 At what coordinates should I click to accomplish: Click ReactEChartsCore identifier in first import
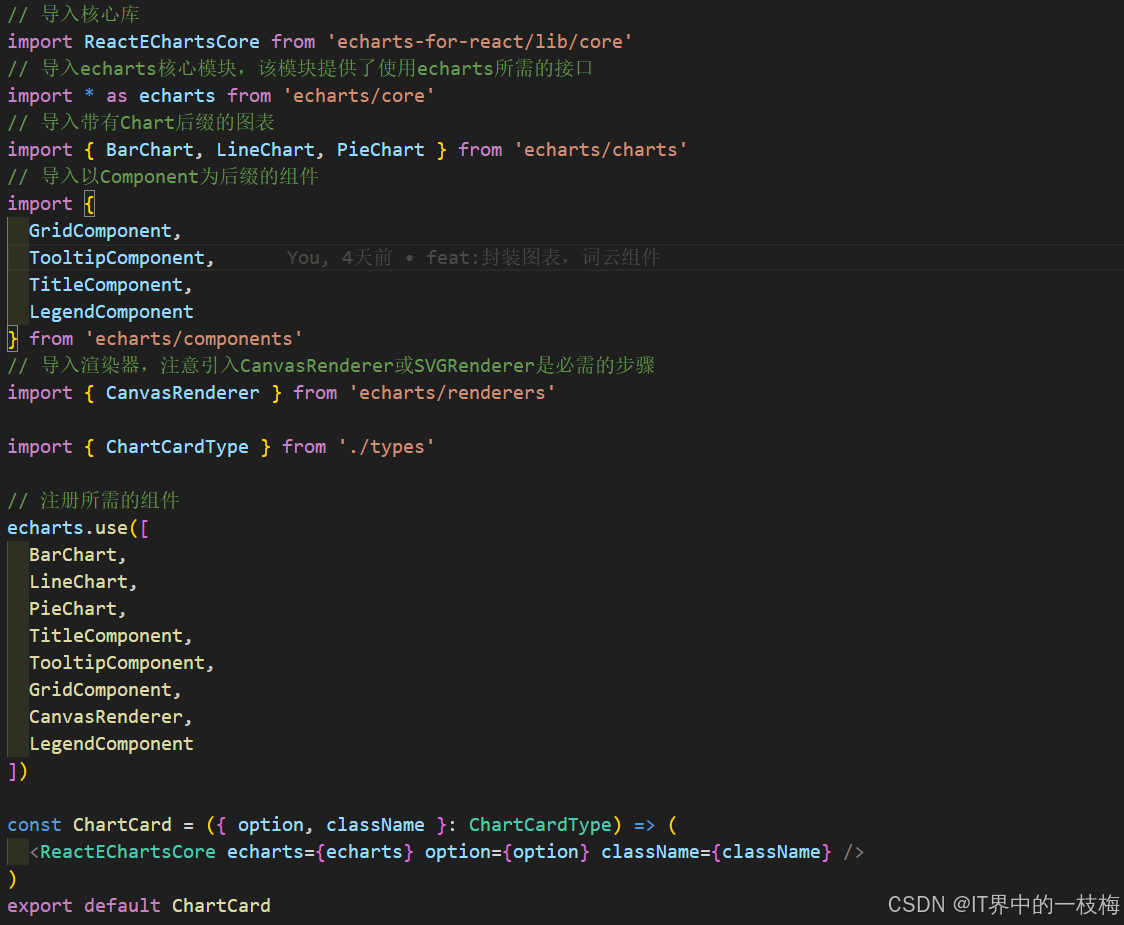pos(172,42)
